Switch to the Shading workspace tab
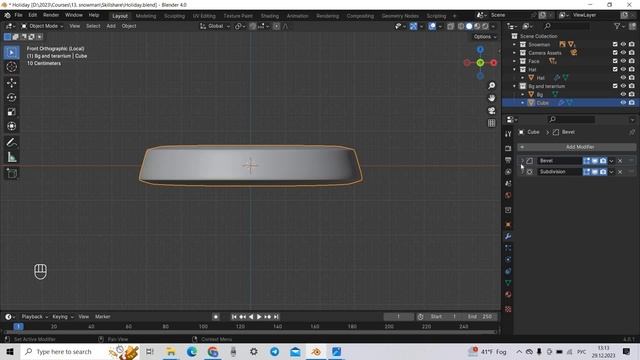The image size is (640, 360). [270, 16]
